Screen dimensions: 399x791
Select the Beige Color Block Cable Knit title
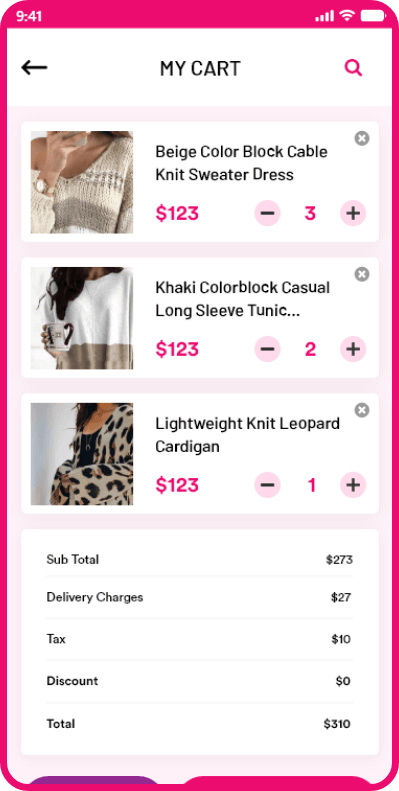pos(242,163)
